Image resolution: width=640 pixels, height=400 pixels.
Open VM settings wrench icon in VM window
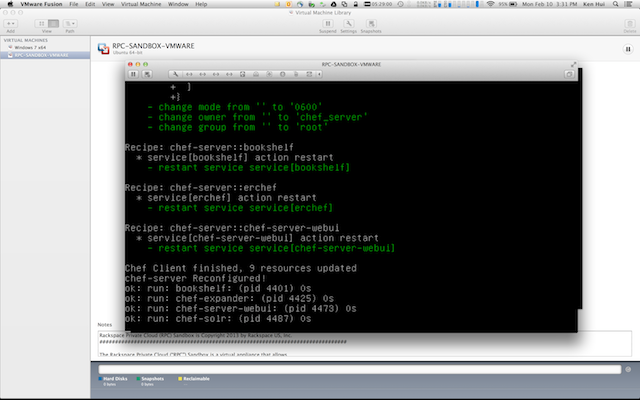click(x=175, y=74)
